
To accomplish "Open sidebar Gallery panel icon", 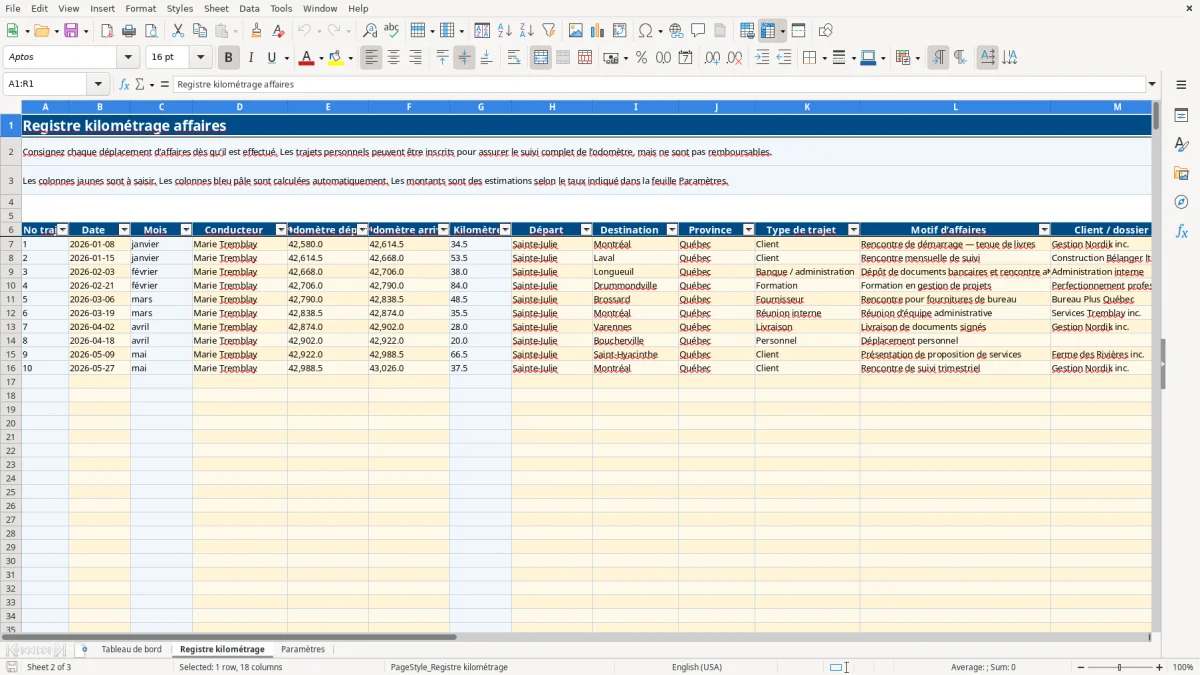I will [1181, 174].
